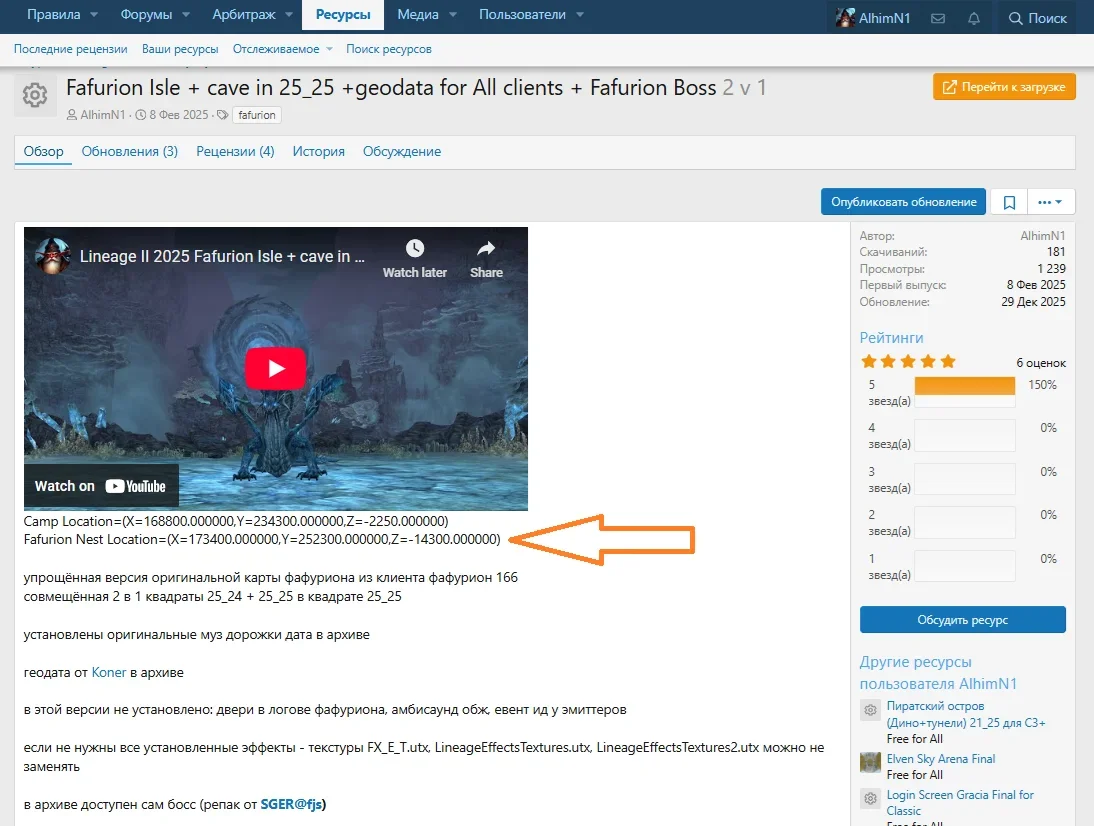
Task: Click Fafurion Nest Location coordinates text
Action: coord(262,539)
